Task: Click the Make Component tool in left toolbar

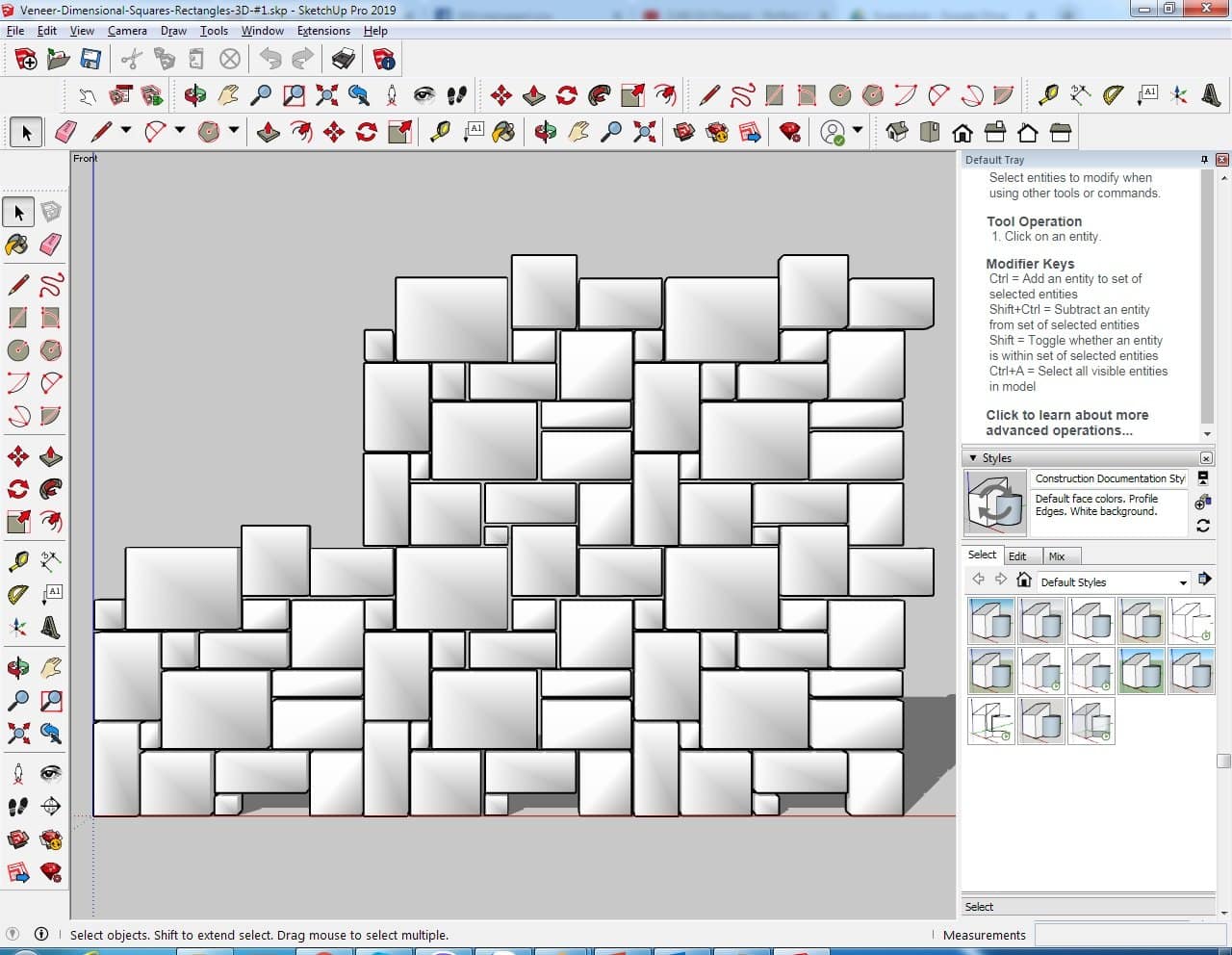Action: 51,212
